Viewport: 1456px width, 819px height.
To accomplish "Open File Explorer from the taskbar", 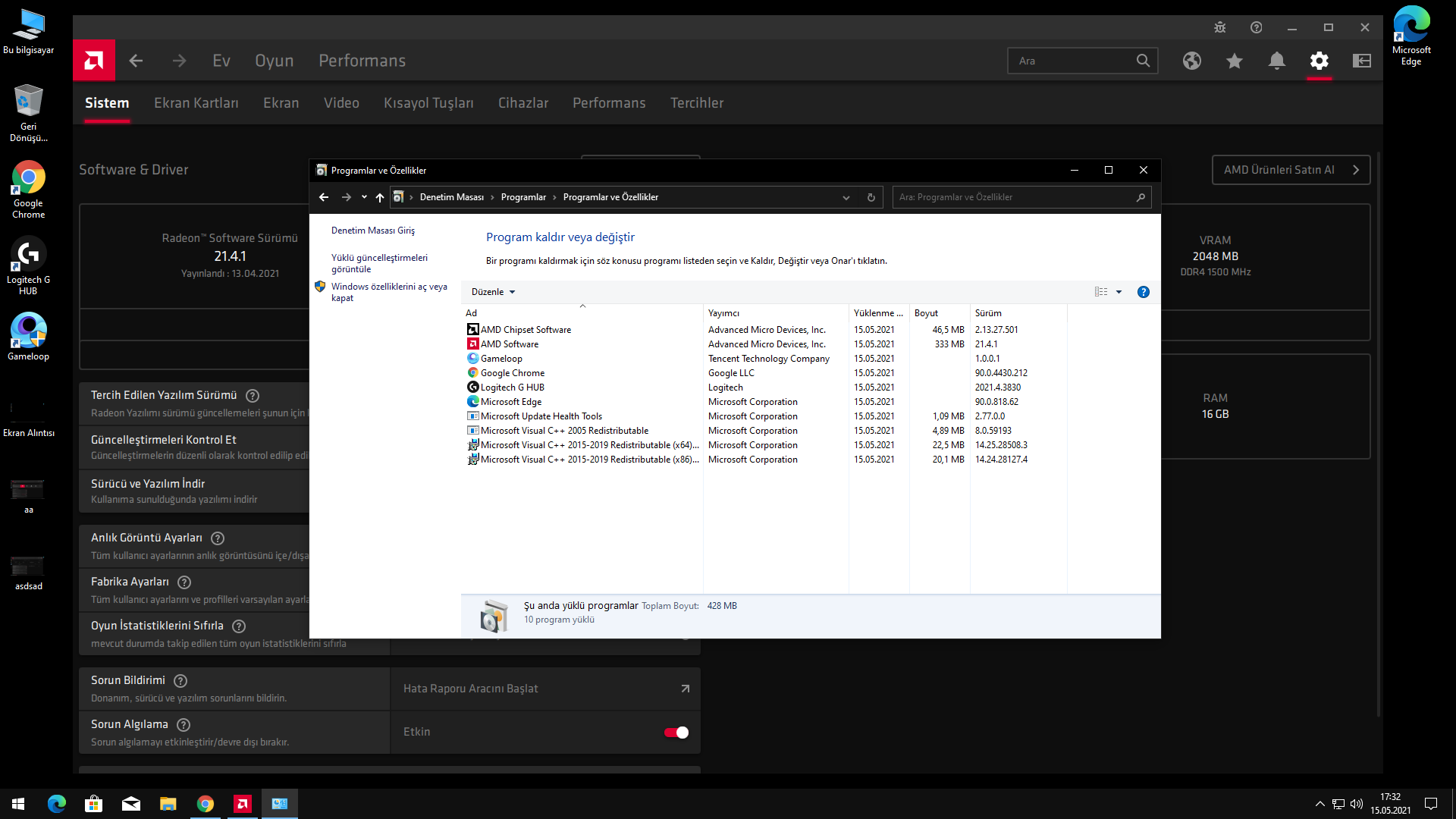I will (168, 804).
